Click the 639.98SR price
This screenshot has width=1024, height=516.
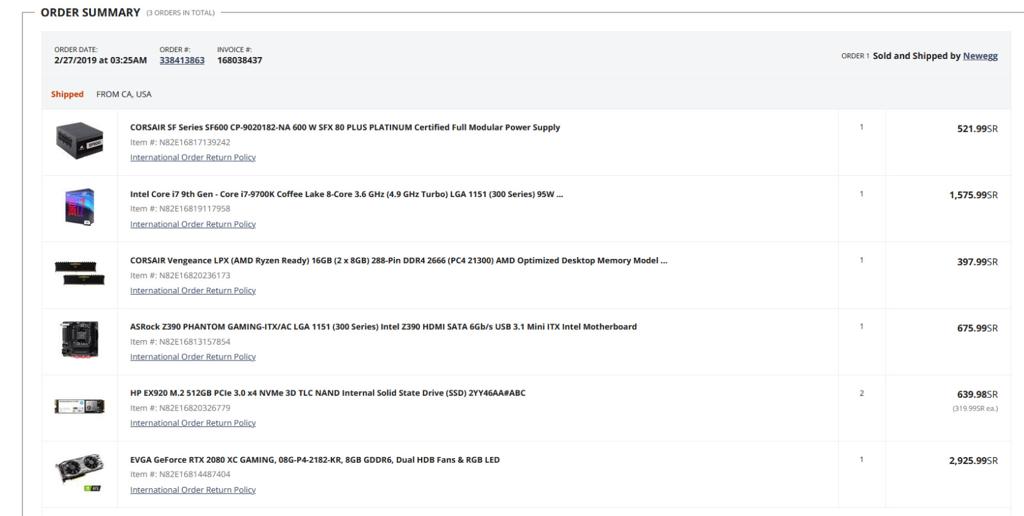[x=977, y=395]
